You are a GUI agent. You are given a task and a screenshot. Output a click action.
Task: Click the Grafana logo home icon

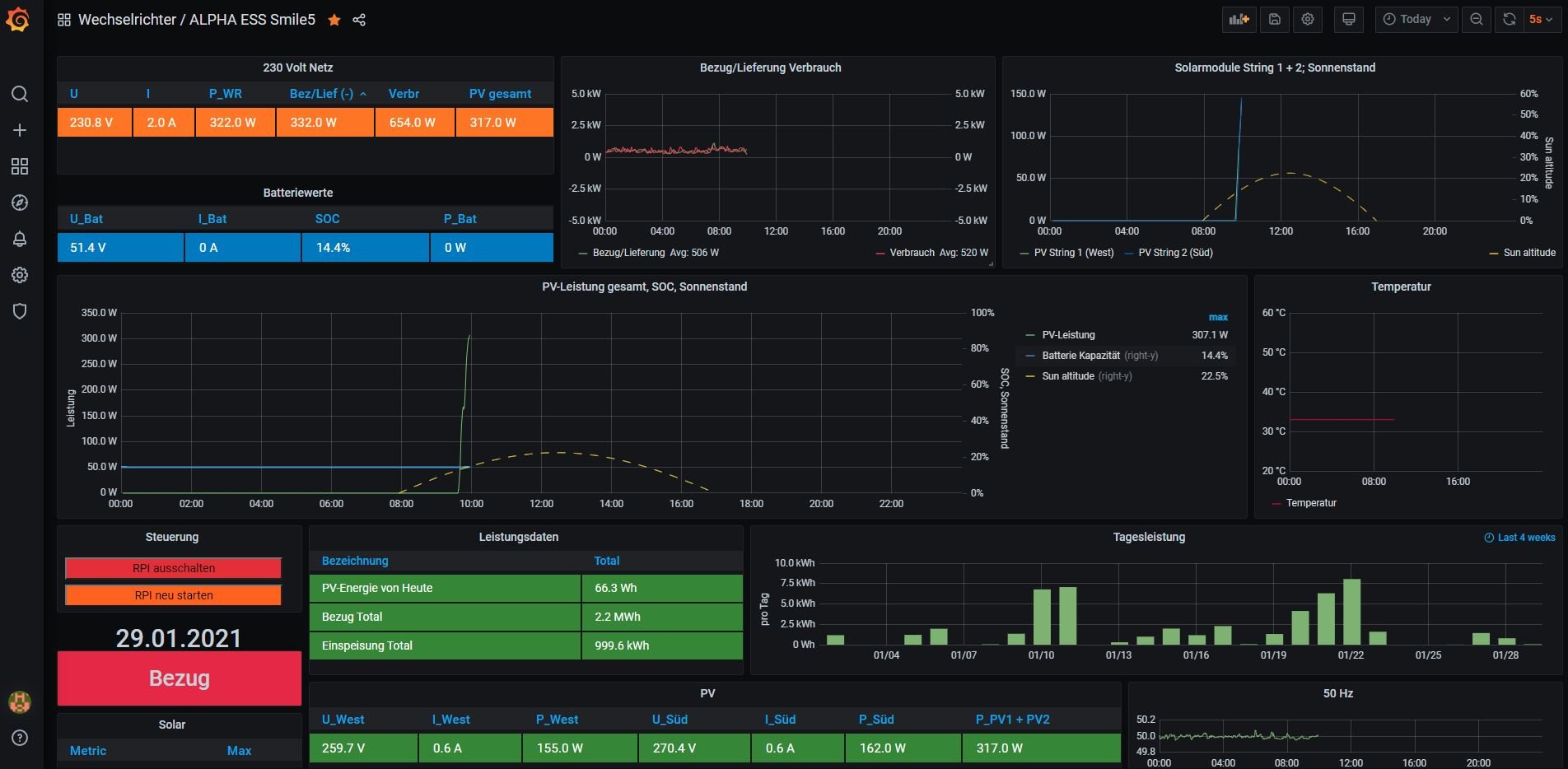click(18, 20)
